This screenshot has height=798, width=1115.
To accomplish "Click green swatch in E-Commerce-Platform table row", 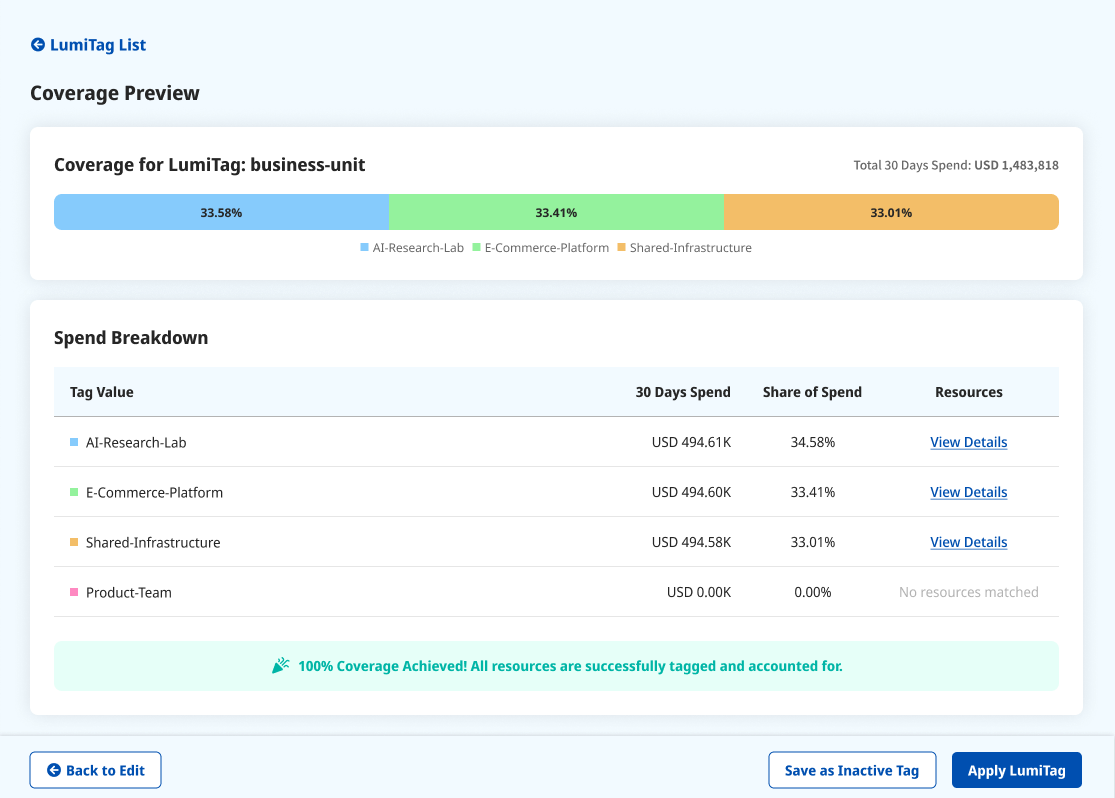I will (x=74, y=492).
